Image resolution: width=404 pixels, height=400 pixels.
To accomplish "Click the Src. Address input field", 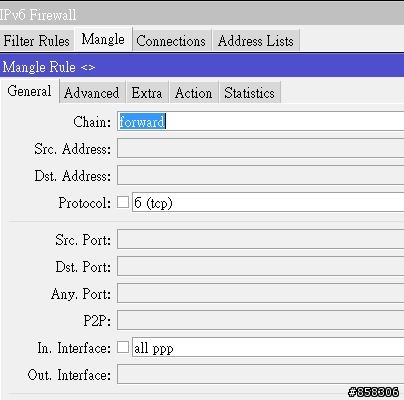I will [261, 148].
